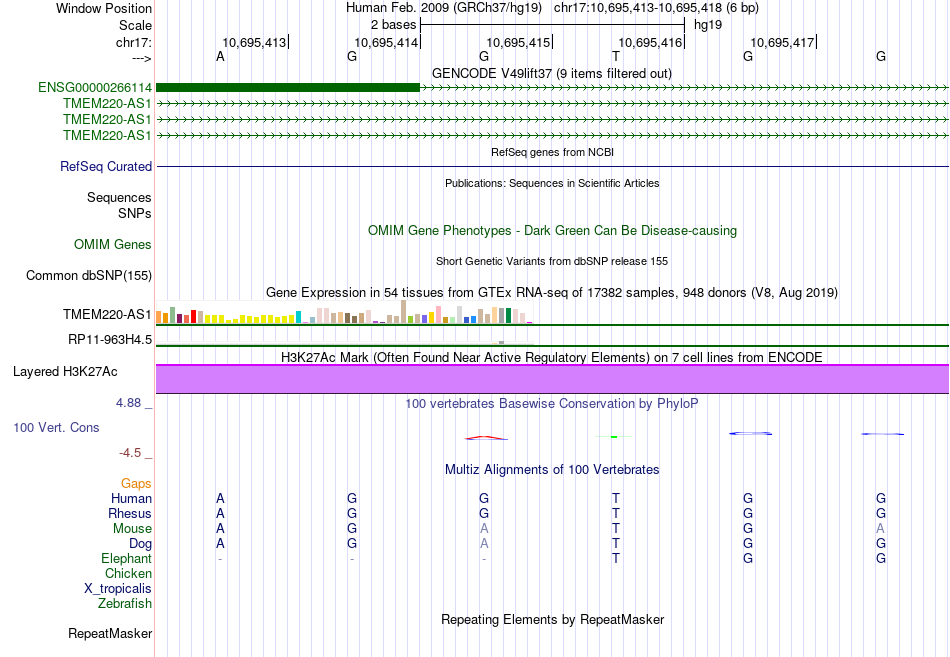Image resolution: width=950 pixels, height=657 pixels.
Task: Select the Human alignment row label
Action: (131, 499)
